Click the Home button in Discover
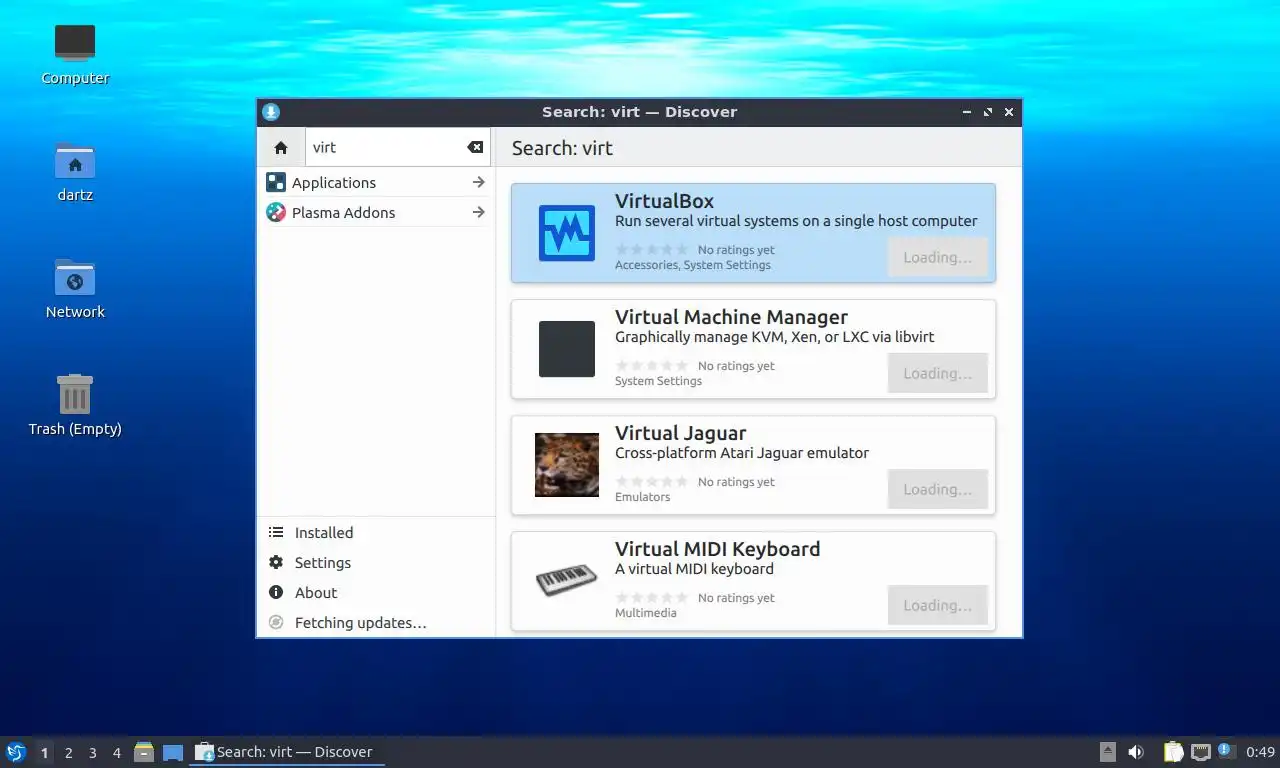This screenshot has width=1280, height=768. tap(280, 147)
